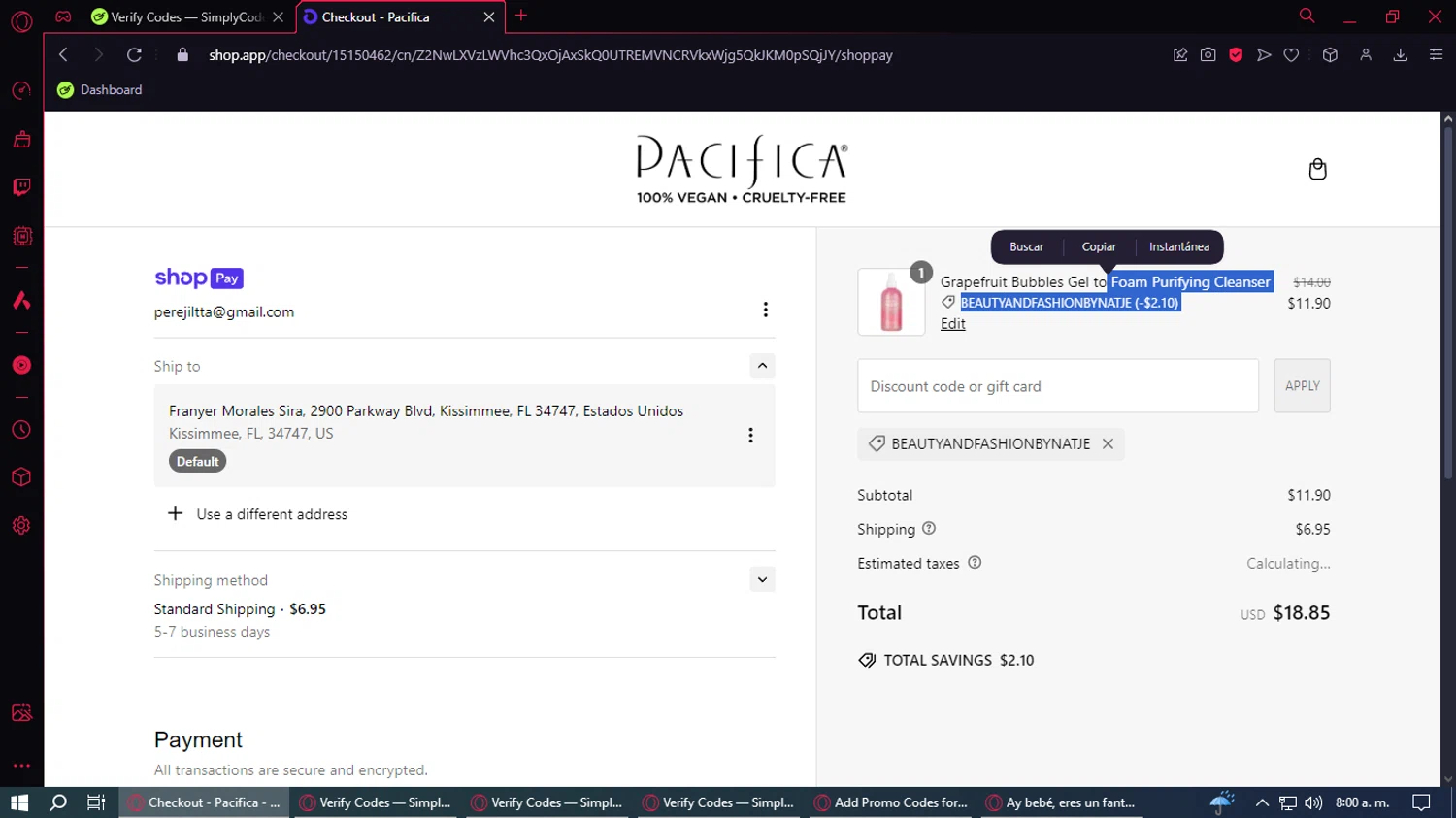Click Shipping info question mark icon
Screen dimensions: 1456x818
[x=929, y=529]
